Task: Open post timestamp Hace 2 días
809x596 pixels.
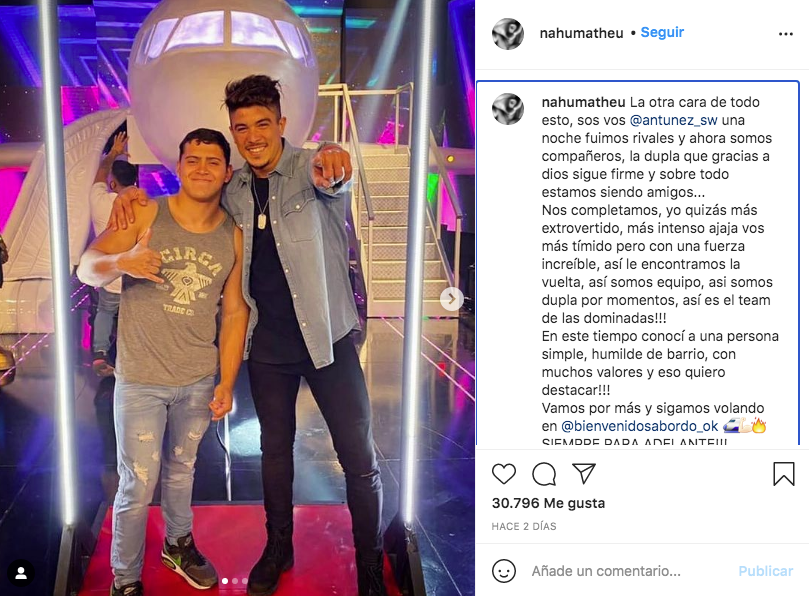Action: [x=524, y=526]
